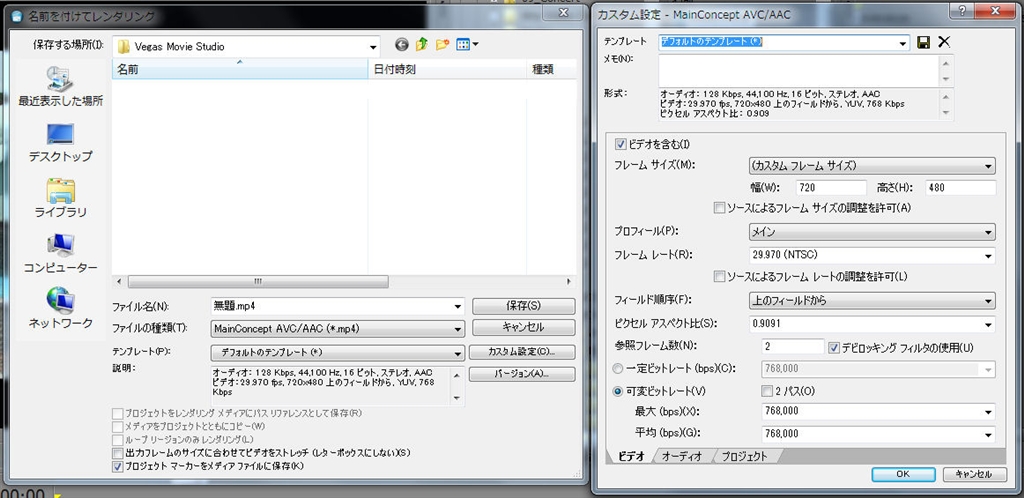Viewport: 1024px width, 498px height.
Task: Click 高さ(H) input field
Action: [961, 187]
